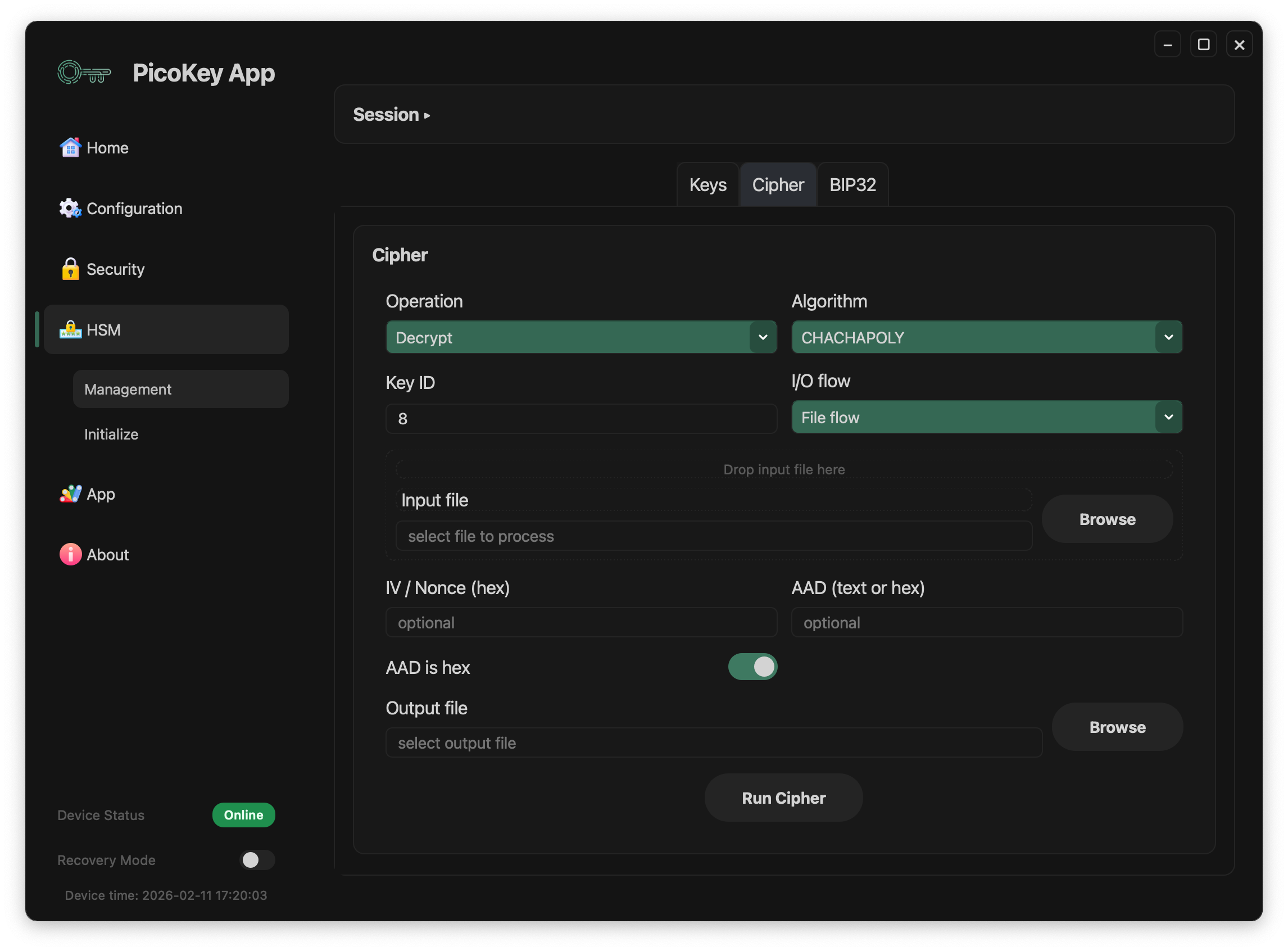Browse for the input file
Screen dimensions: 1288x951
coord(1106,519)
